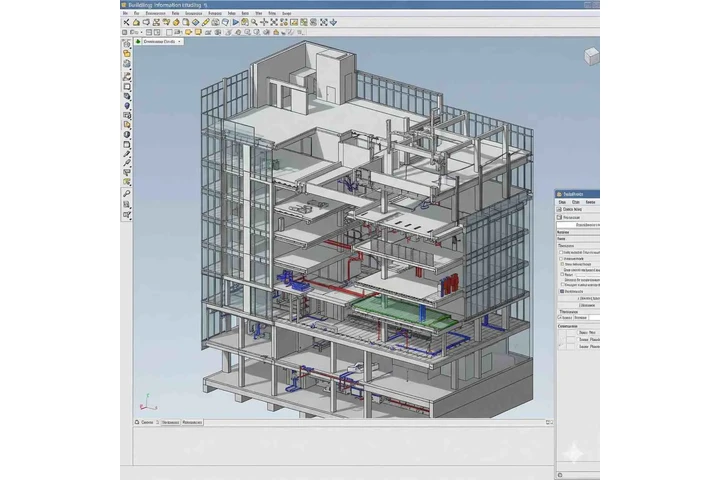
Task: Select the four-way crosshair pan icon
Action: point(264,22)
